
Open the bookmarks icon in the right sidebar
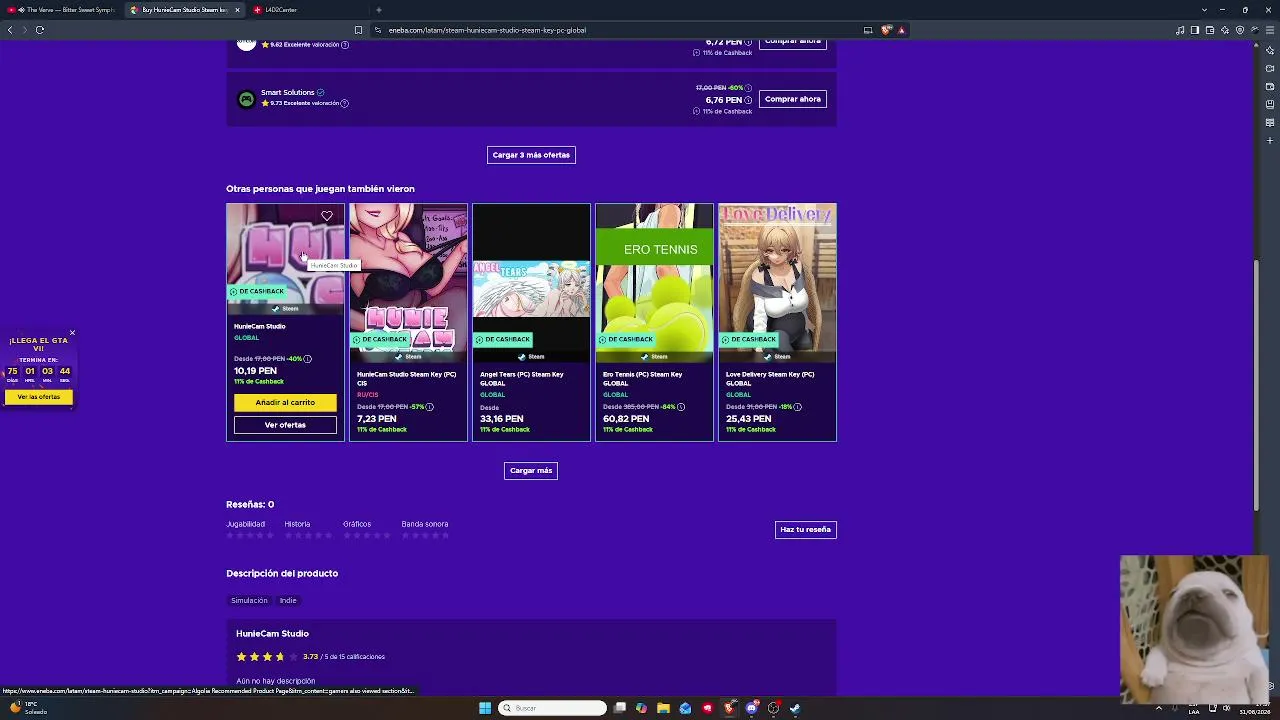pos(1270,104)
